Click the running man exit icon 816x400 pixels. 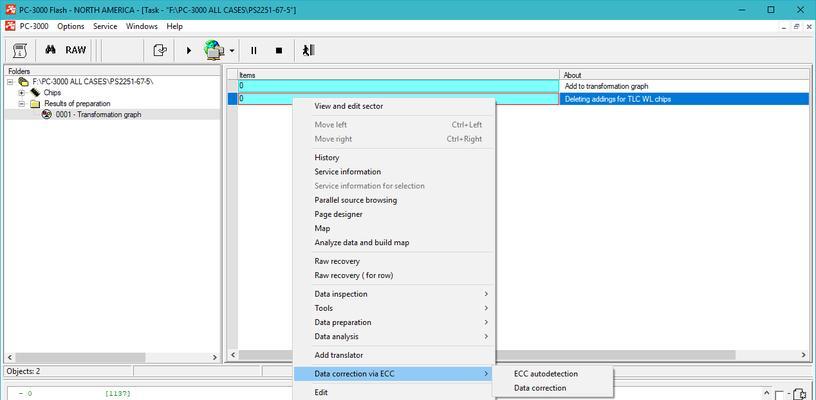pyautogui.click(x=309, y=50)
